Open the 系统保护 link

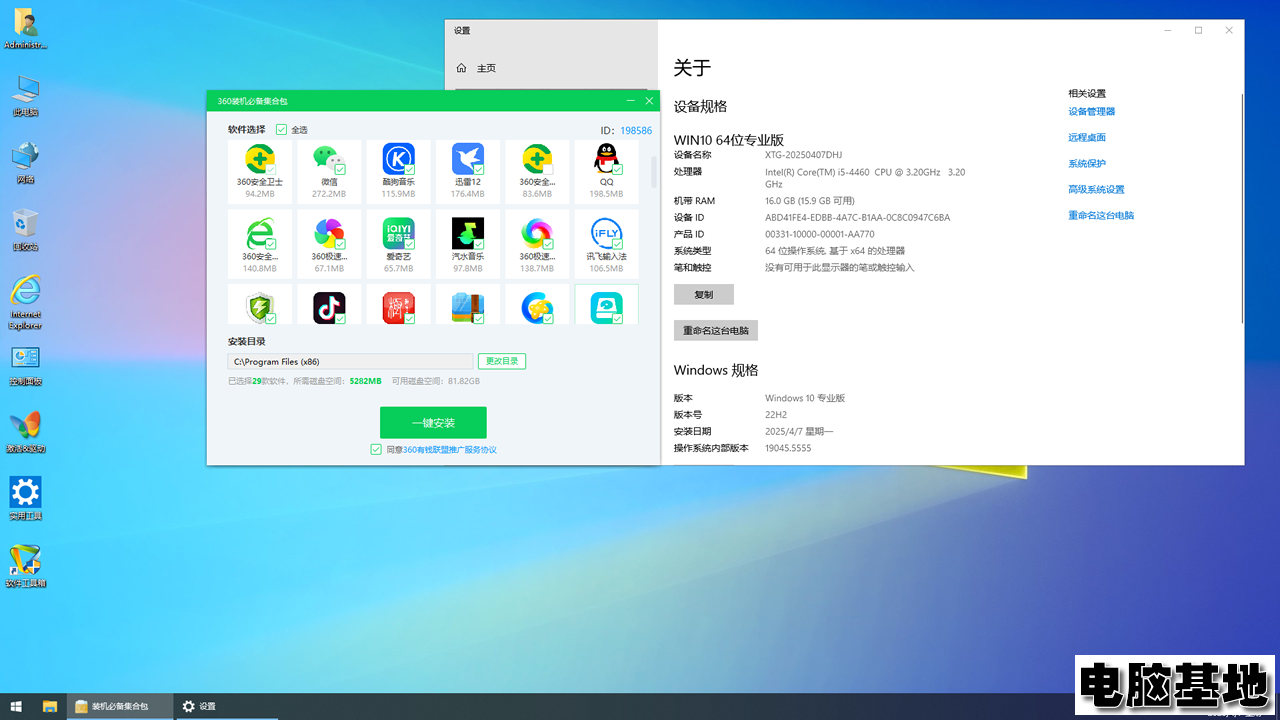point(1087,164)
